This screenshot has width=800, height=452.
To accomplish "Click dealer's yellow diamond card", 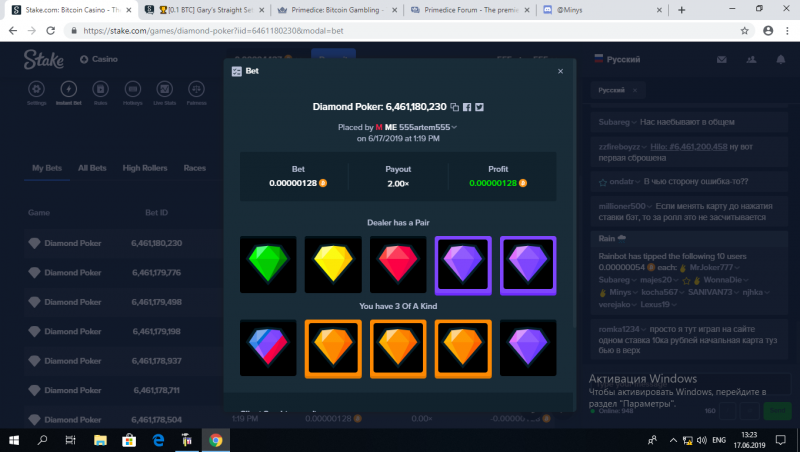I will pos(333,264).
